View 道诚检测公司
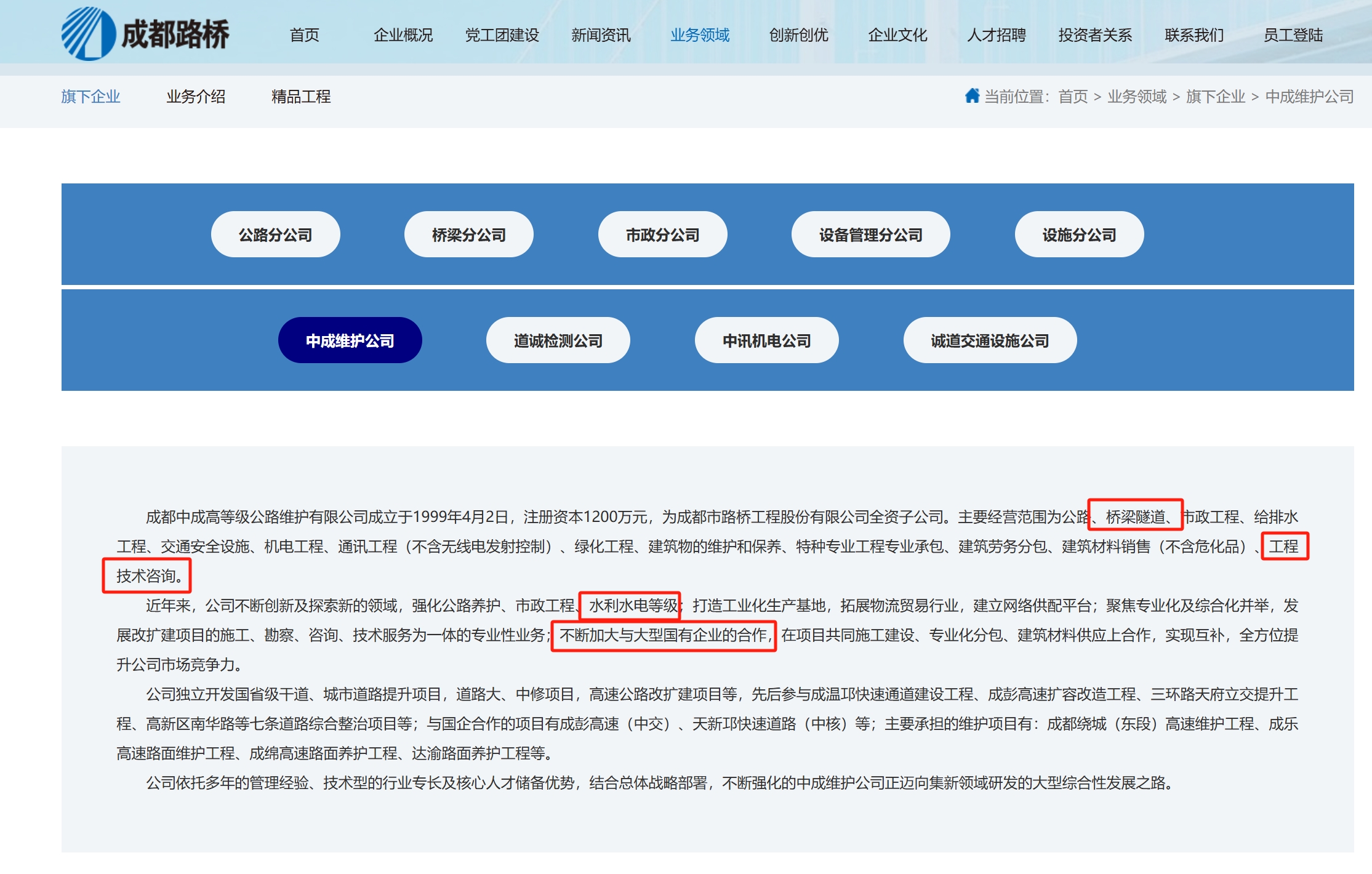 558,340
